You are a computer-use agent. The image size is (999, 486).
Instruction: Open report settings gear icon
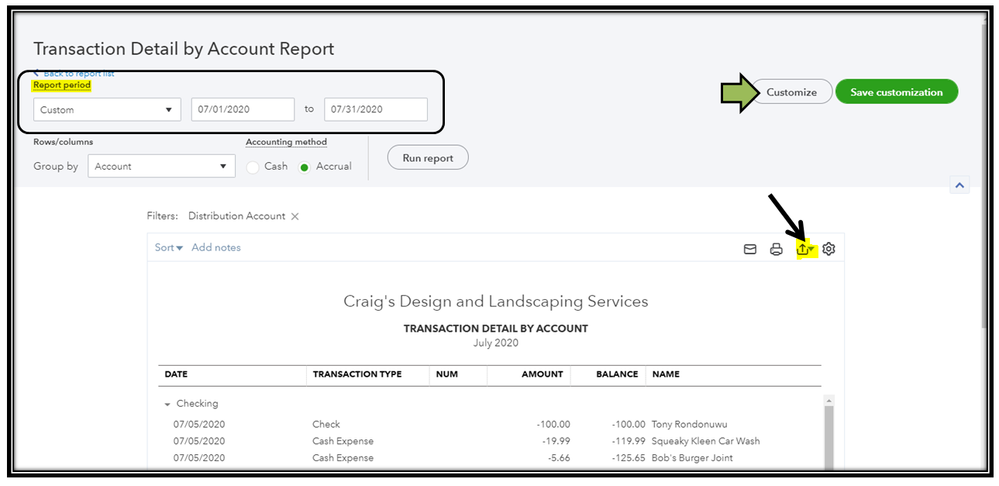pos(828,249)
